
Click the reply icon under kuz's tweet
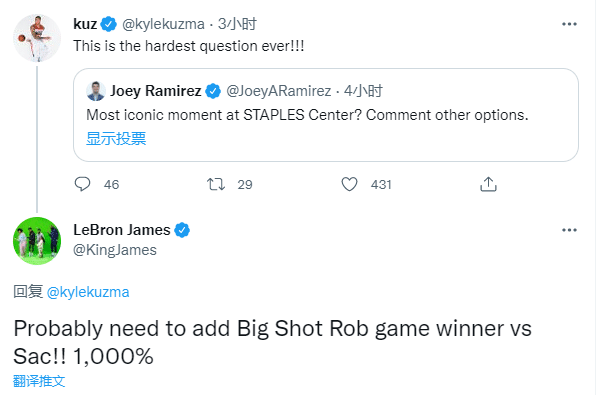point(82,184)
